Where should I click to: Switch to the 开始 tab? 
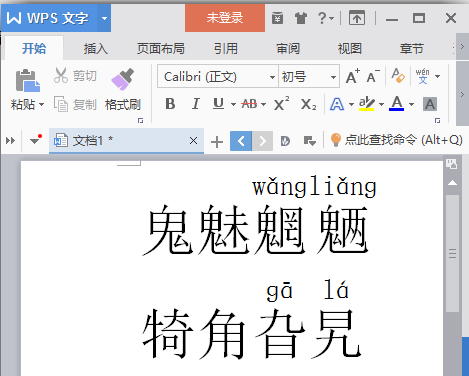34,49
